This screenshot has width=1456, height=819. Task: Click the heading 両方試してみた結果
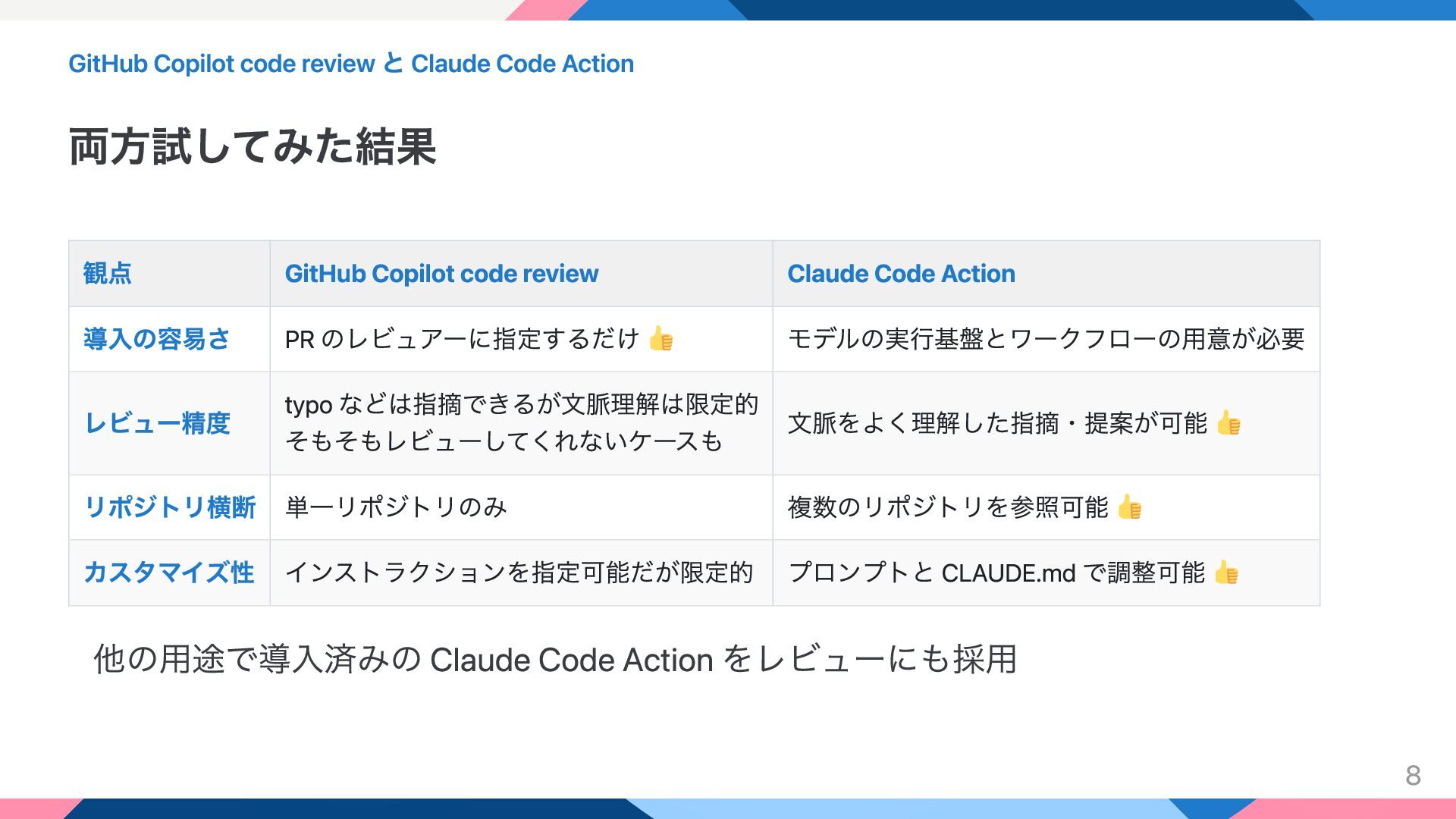253,146
